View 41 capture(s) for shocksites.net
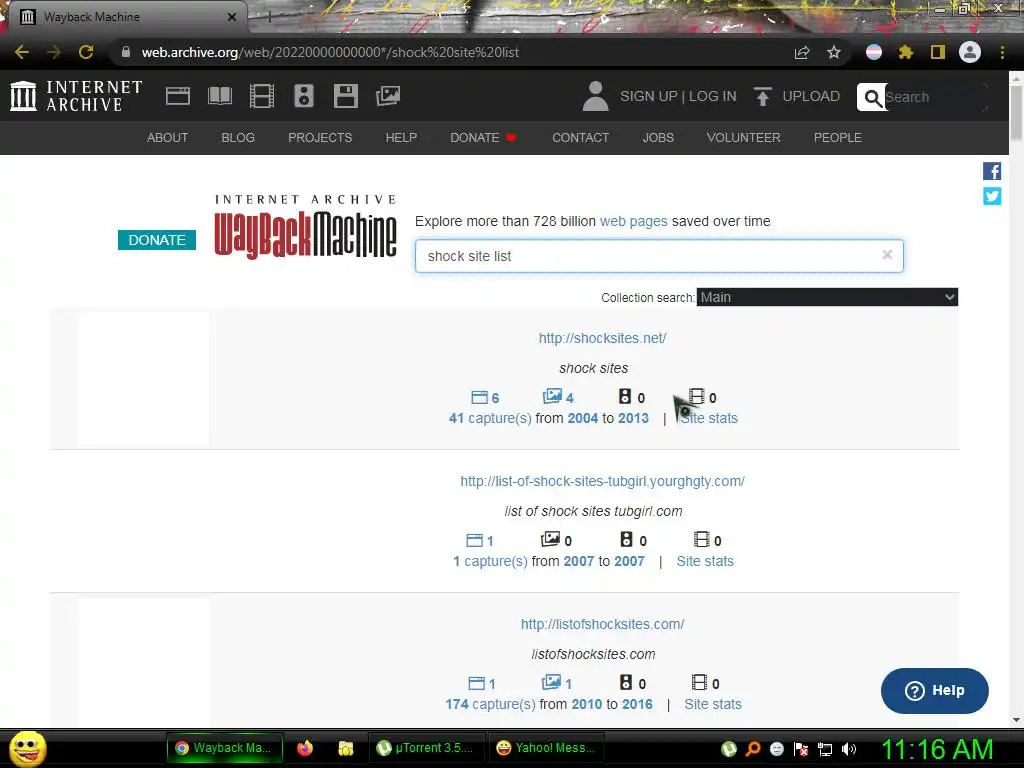1024x768 pixels. pyautogui.click(x=490, y=418)
